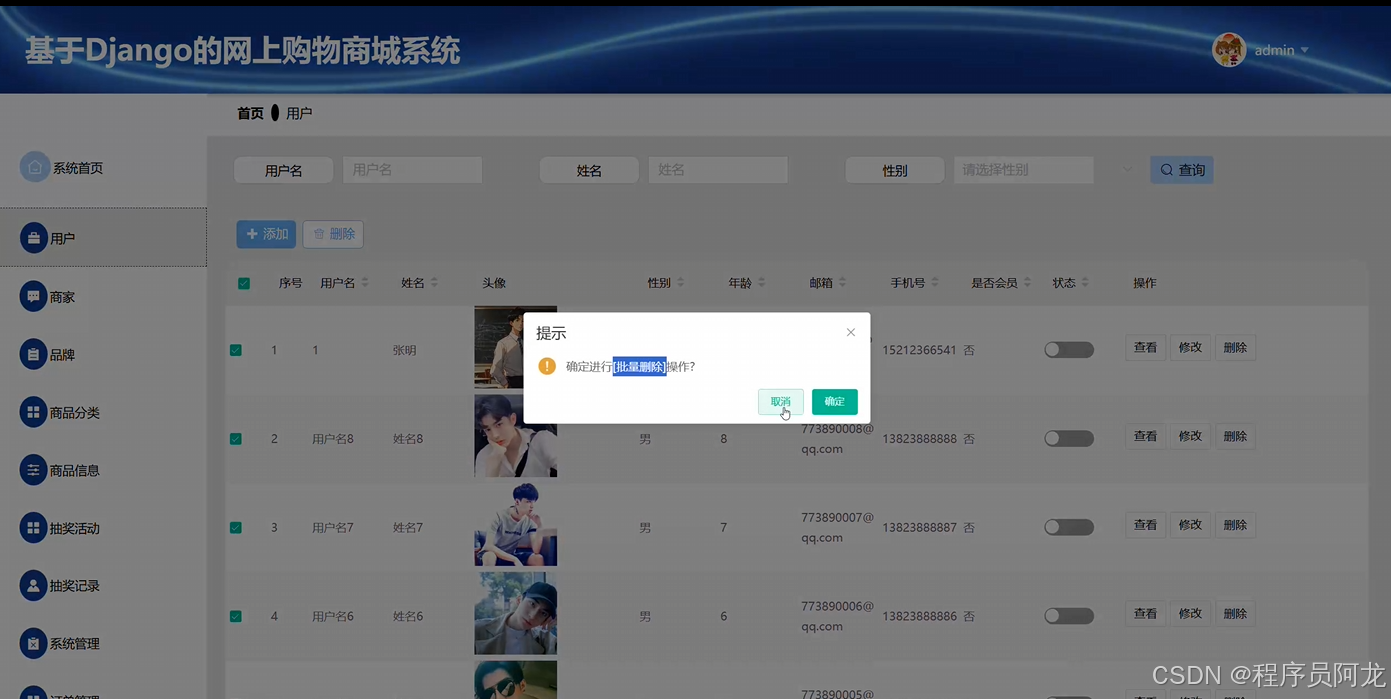Uncheck the checkbox for row 用户名8
This screenshot has width=1391, height=699.
click(236, 439)
